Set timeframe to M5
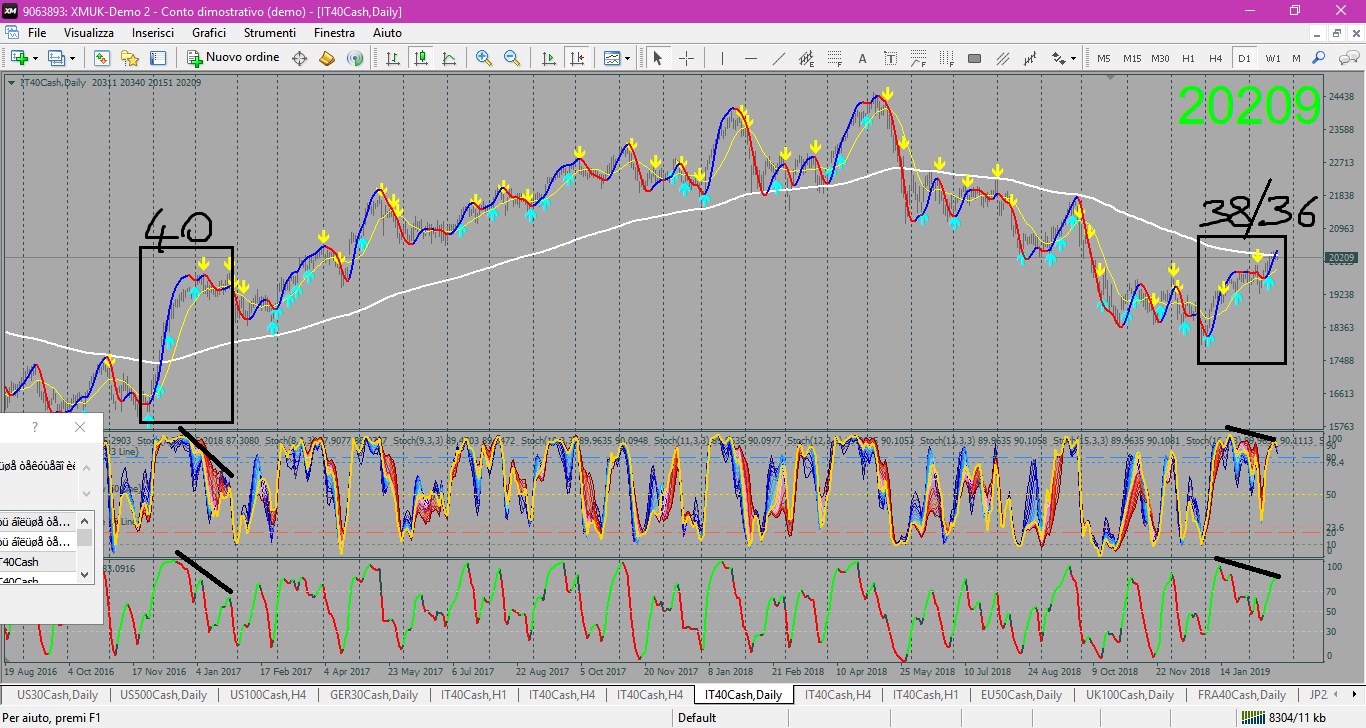Image resolution: width=1366 pixels, height=728 pixels. coord(1104,58)
